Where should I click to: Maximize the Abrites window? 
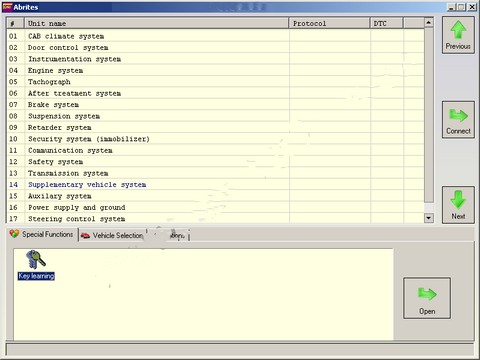point(461,7)
